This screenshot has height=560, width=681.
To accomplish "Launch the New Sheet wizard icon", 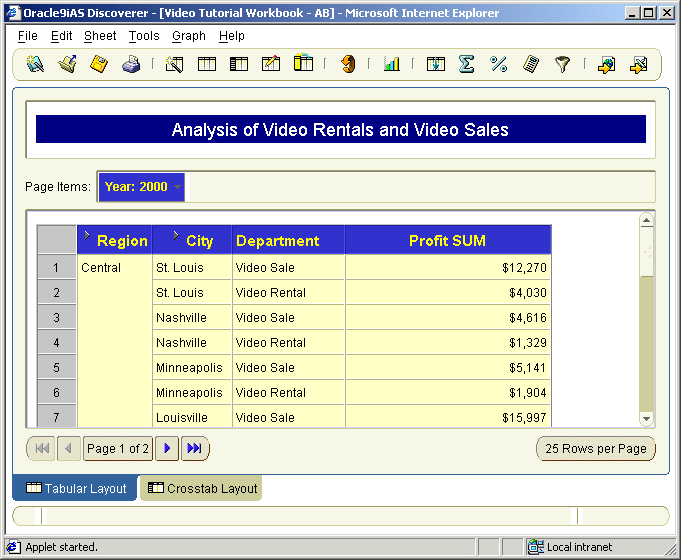I will point(174,64).
